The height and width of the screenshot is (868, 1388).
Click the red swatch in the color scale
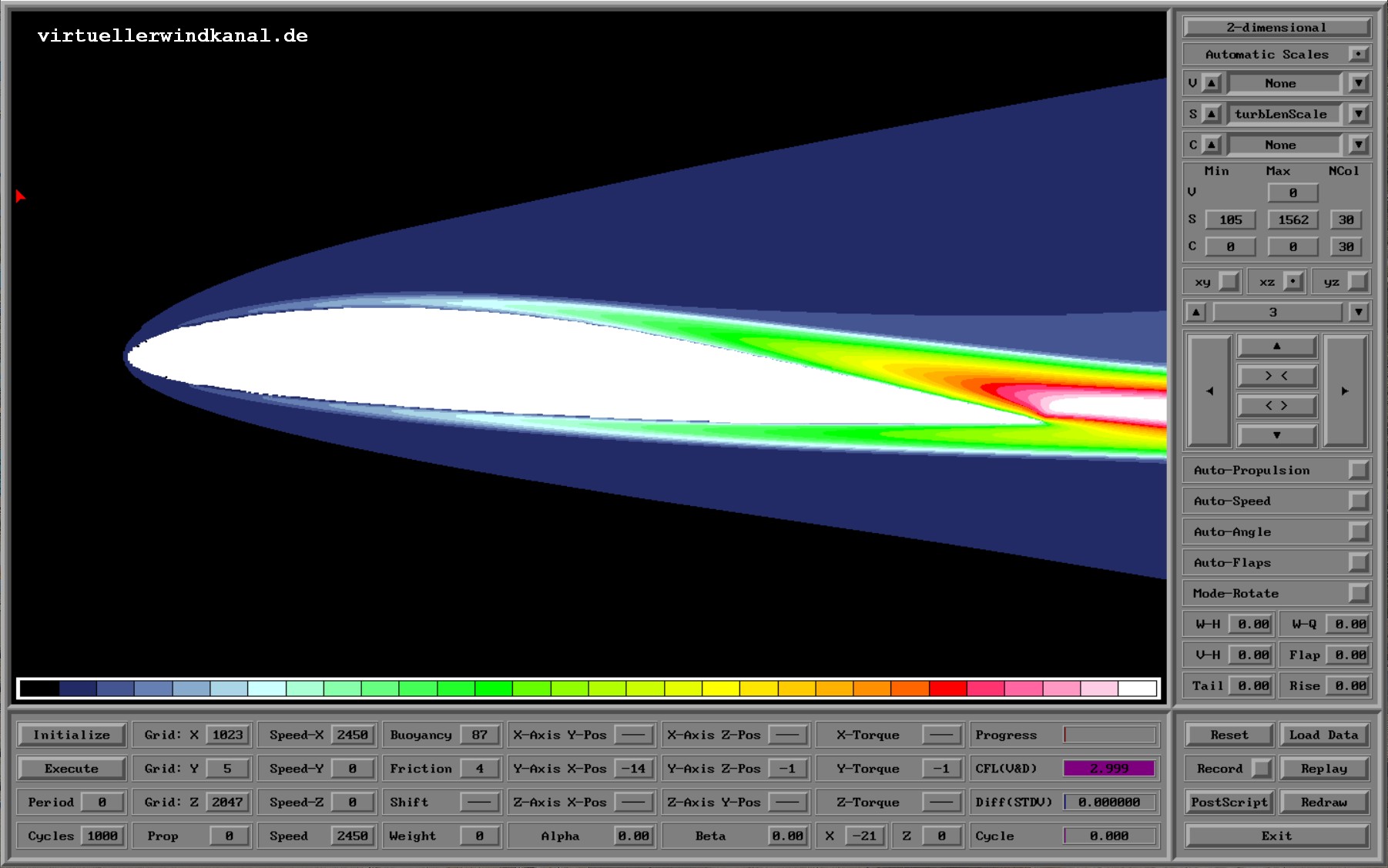947,688
